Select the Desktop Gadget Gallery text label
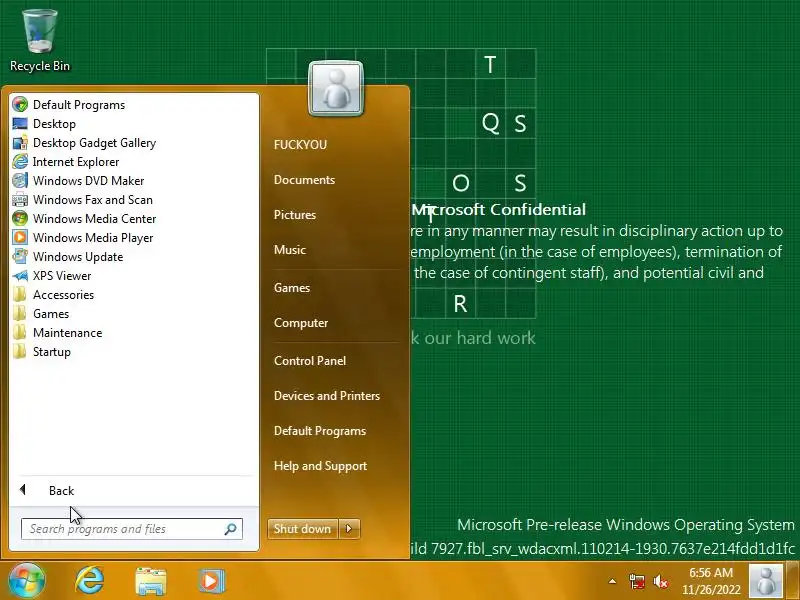 (94, 143)
